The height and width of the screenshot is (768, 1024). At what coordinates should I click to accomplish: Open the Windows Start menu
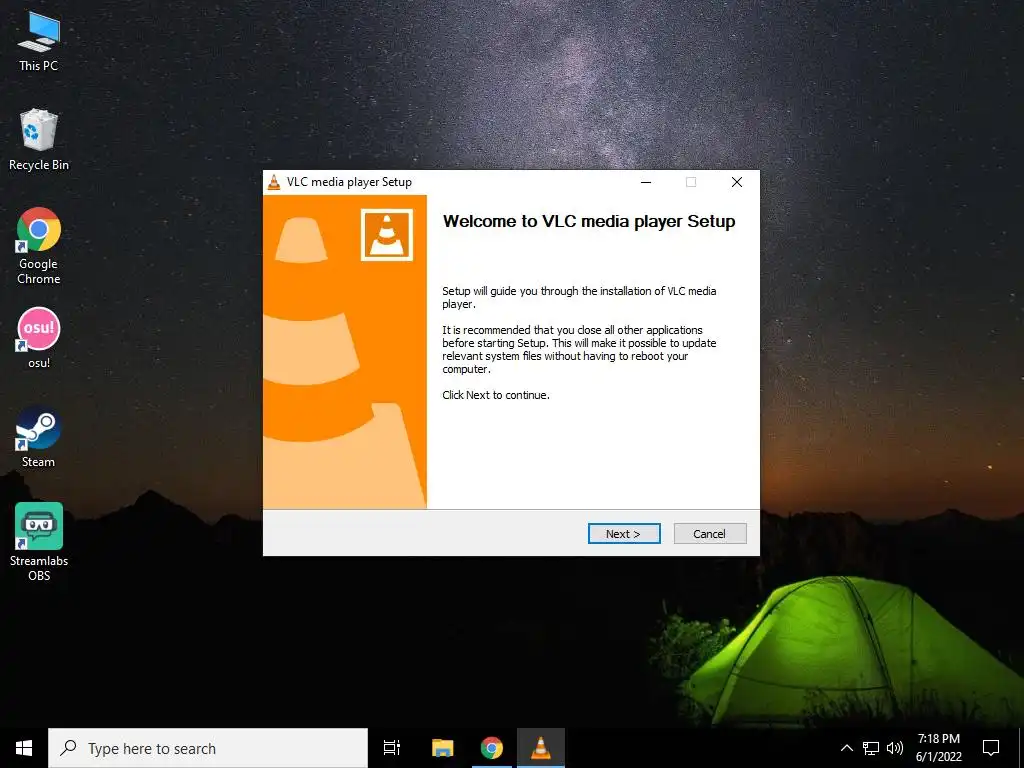pyautogui.click(x=24, y=748)
